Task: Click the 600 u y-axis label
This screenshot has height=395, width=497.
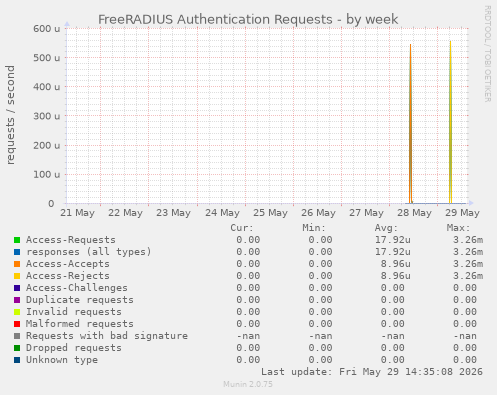Action: pyautogui.click(x=47, y=29)
